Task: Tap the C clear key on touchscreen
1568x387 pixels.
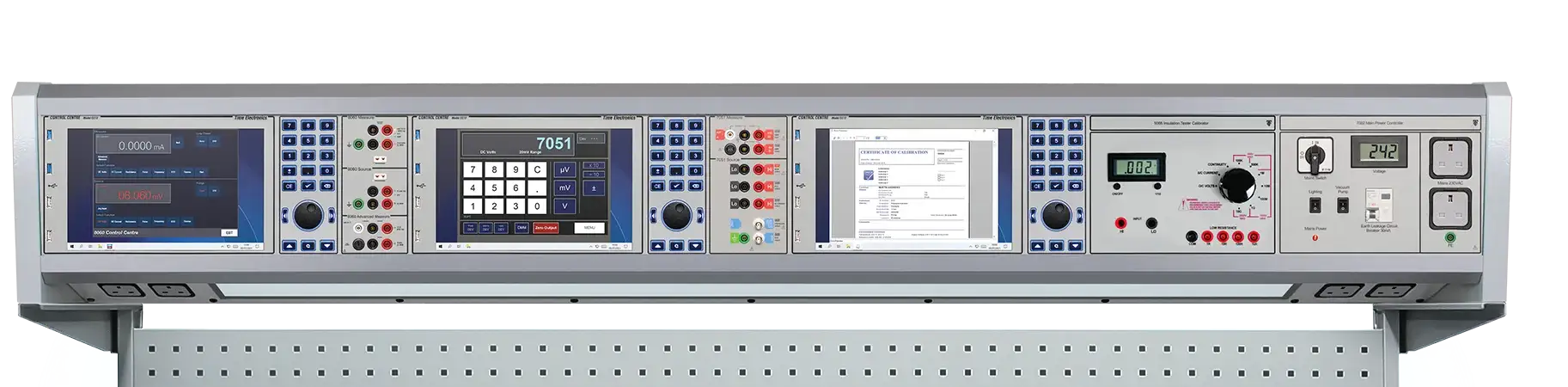Action: [x=537, y=169]
